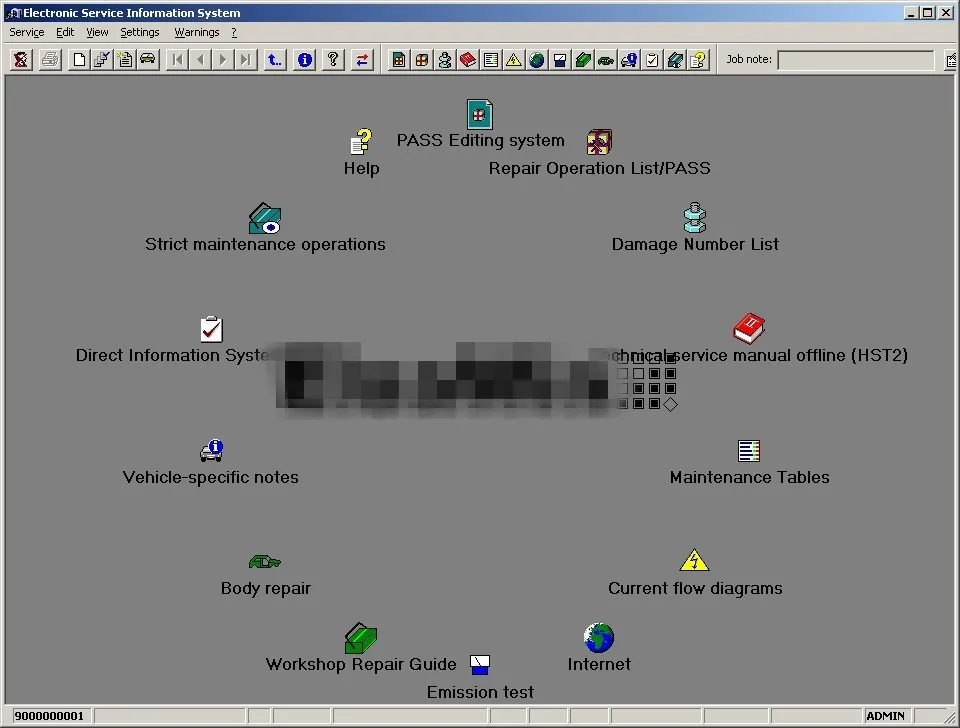Open Repair Operation List from toolbar icon
The height and width of the screenshot is (728, 960).
coord(422,59)
